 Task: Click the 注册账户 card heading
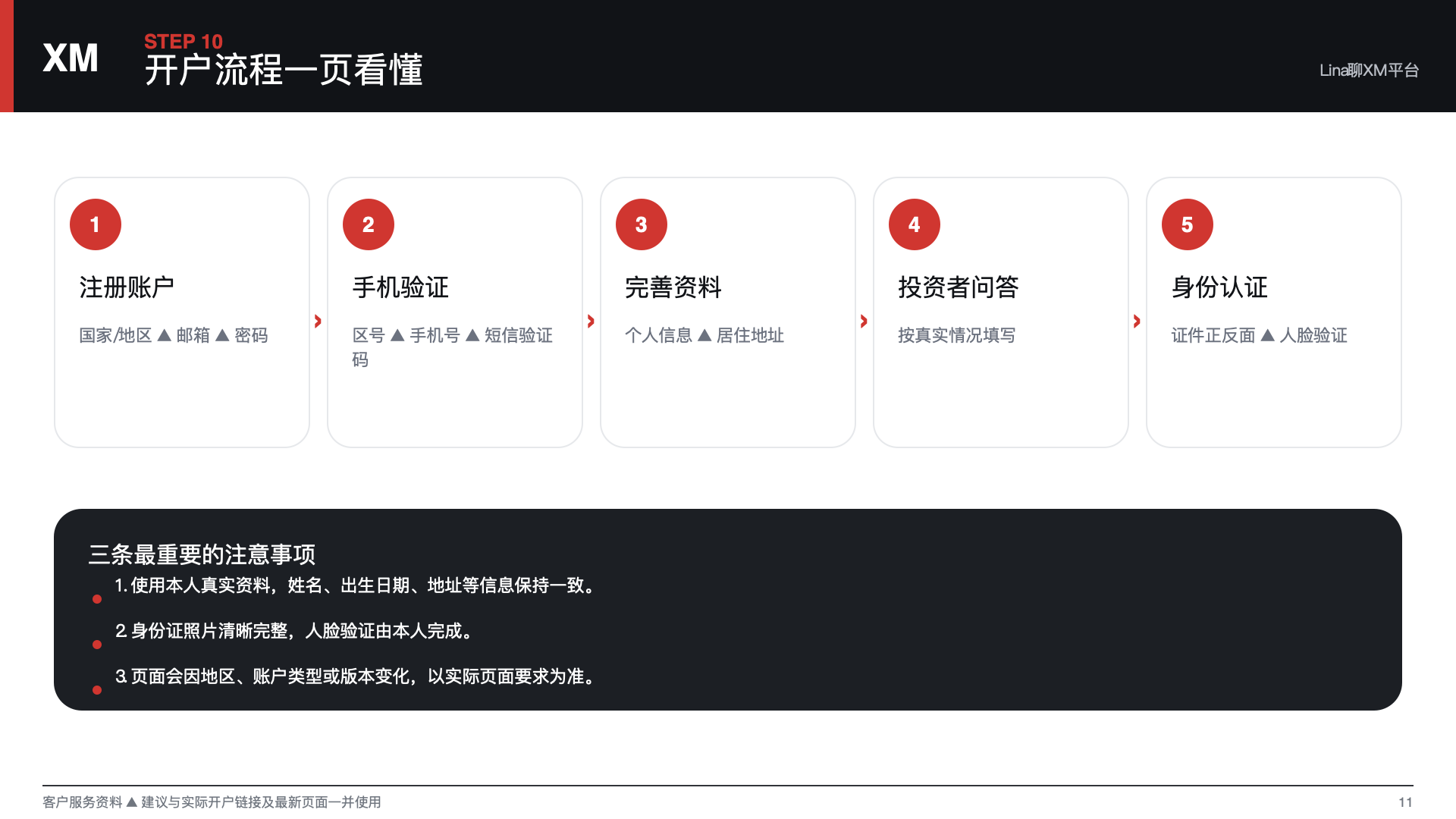pos(127,287)
